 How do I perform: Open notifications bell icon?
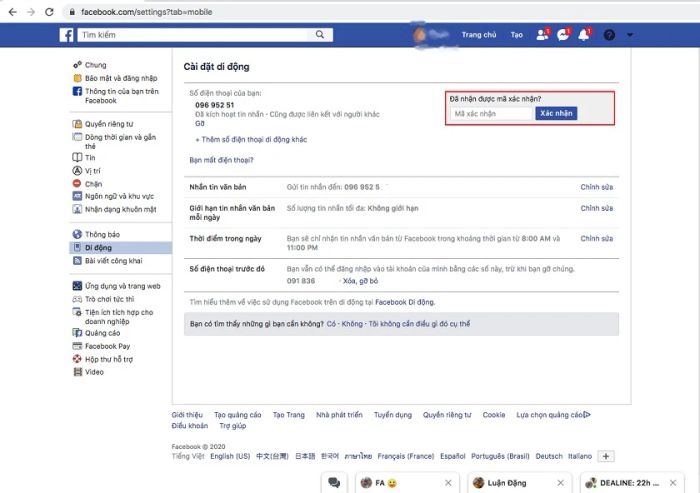[x=584, y=34]
